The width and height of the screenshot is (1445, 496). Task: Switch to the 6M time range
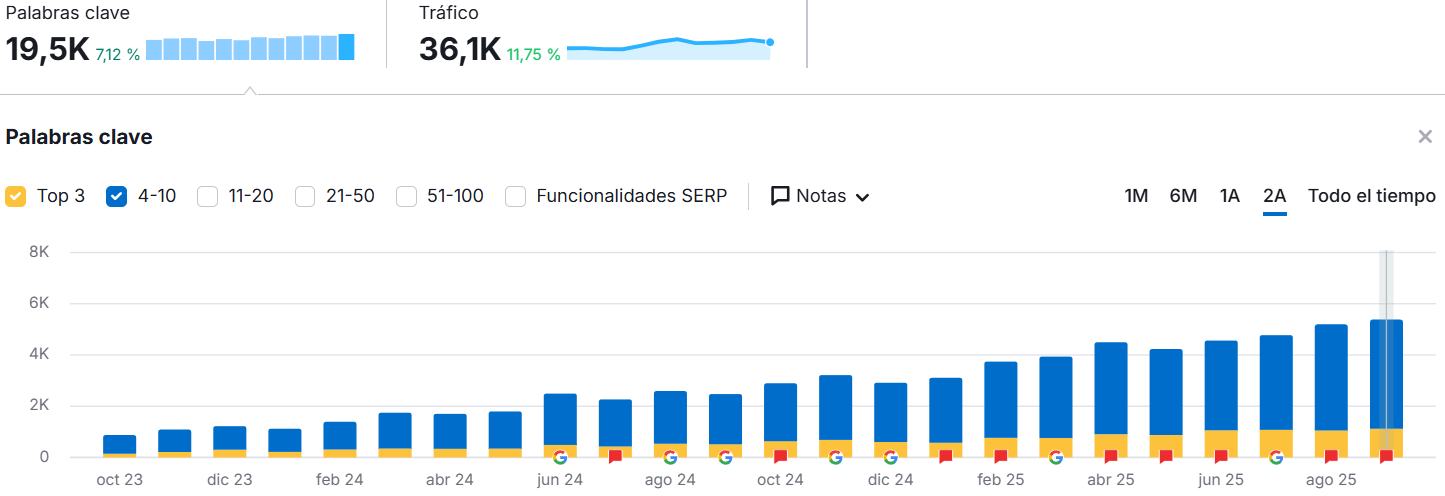click(x=1183, y=196)
